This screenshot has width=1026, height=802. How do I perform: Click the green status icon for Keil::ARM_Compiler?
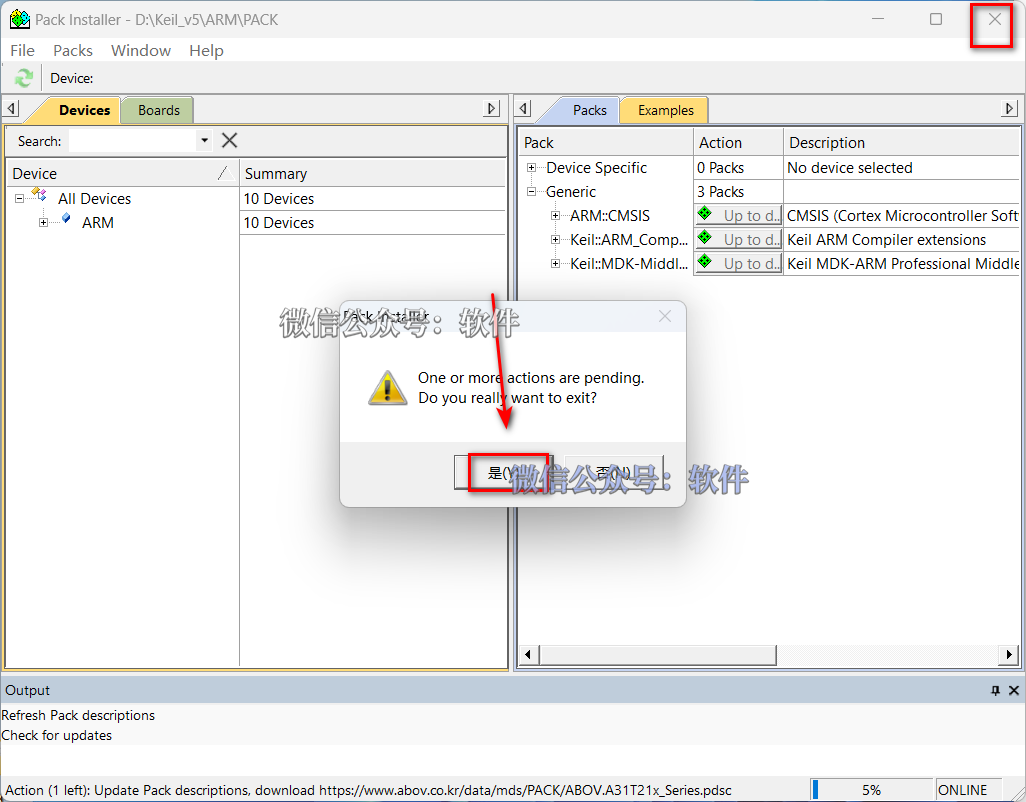tap(705, 237)
